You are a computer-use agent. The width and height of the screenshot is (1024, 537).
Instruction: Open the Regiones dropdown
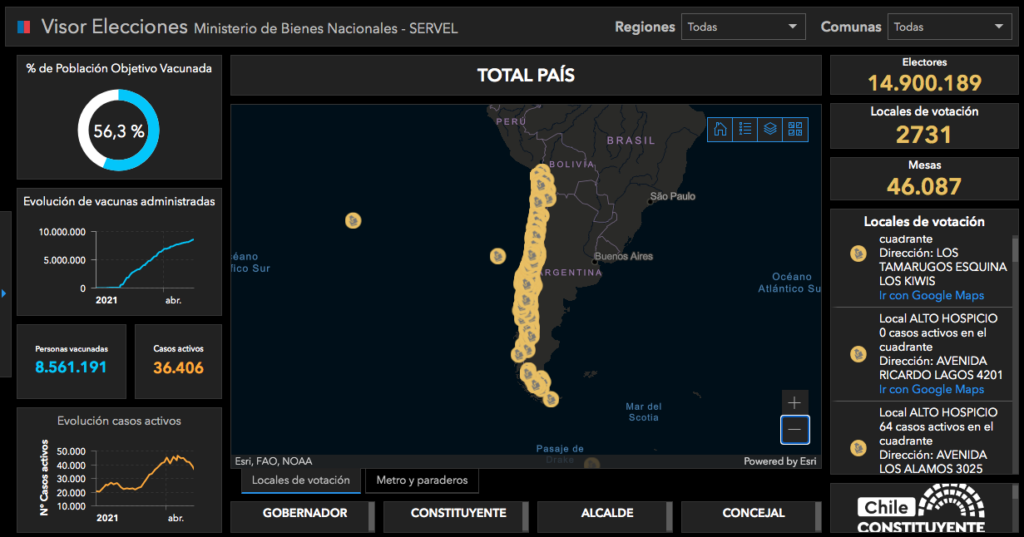pyautogui.click(x=743, y=27)
